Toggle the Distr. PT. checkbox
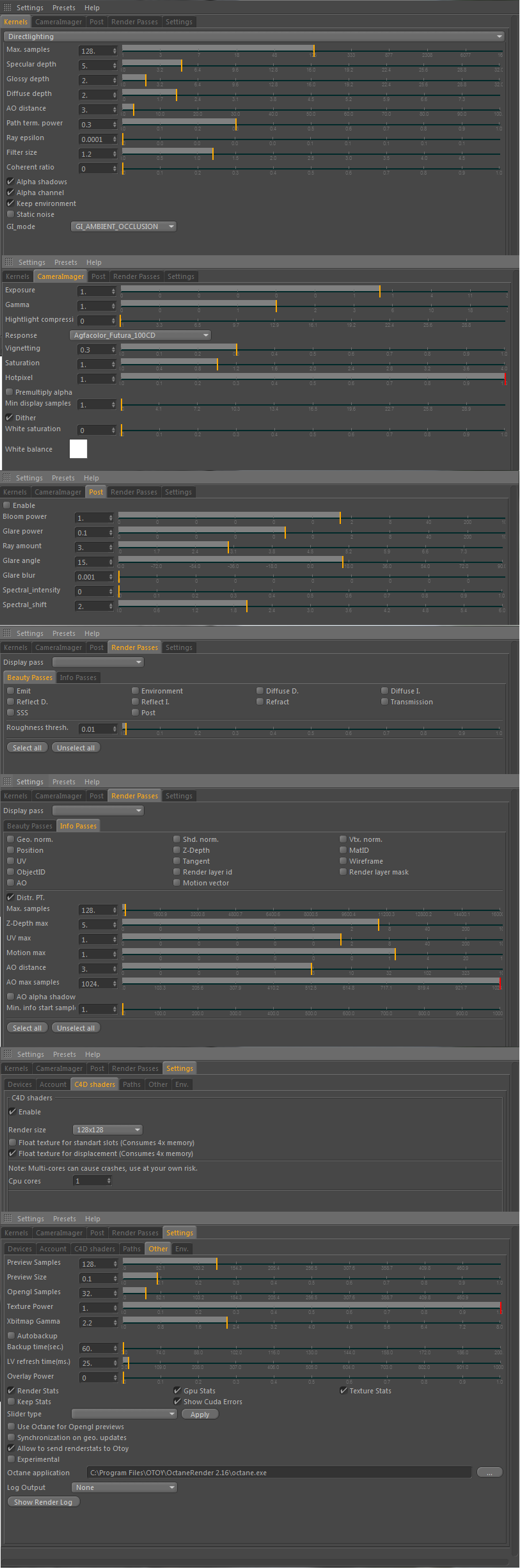520x1568 pixels. [x=10, y=898]
